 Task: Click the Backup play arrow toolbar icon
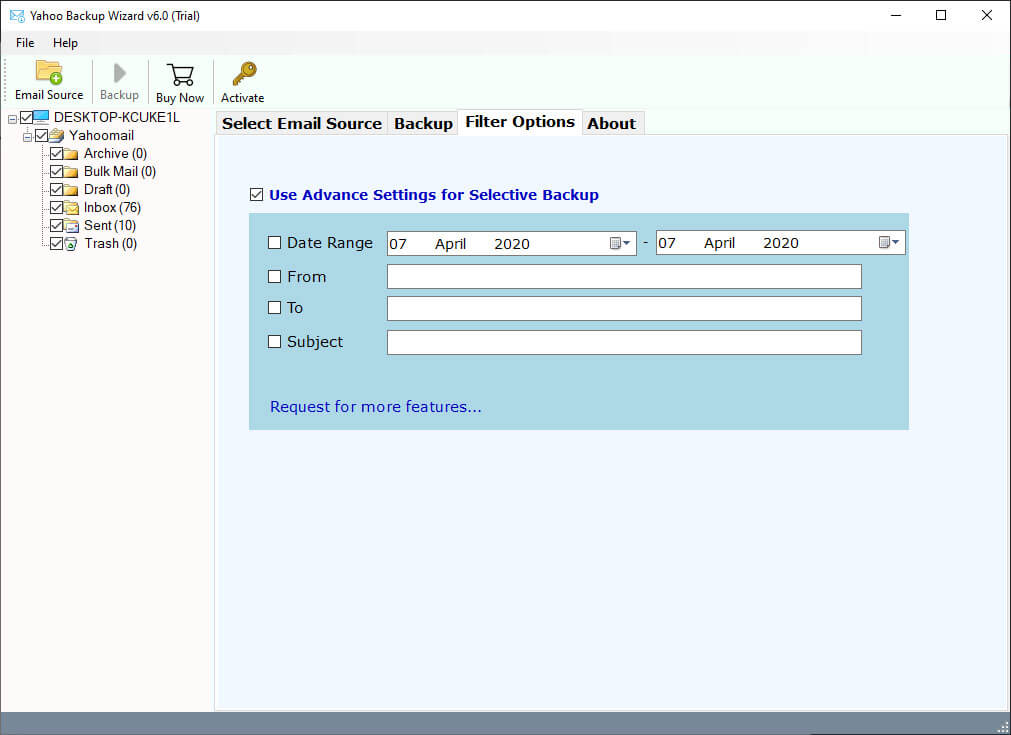(x=119, y=73)
